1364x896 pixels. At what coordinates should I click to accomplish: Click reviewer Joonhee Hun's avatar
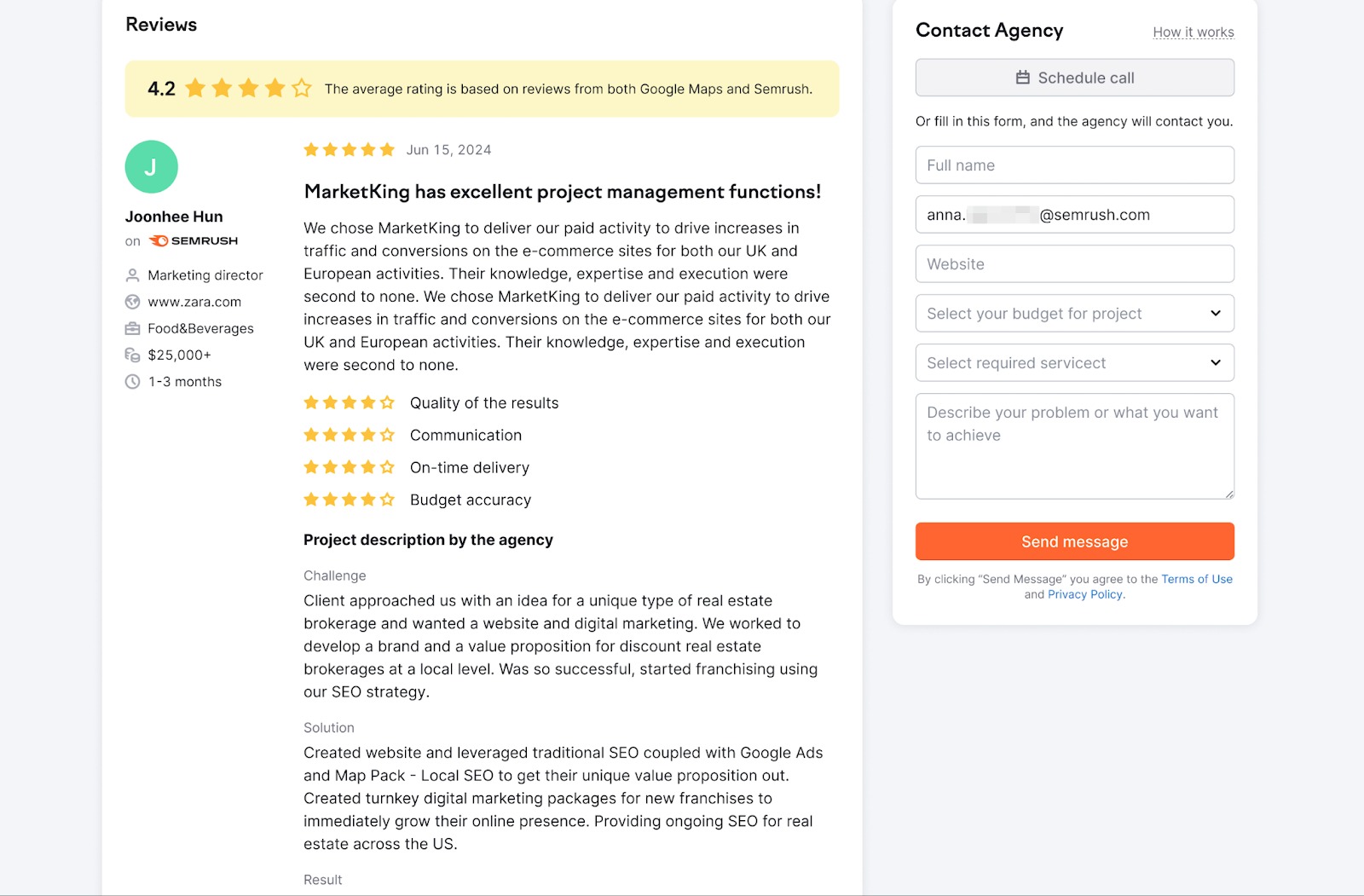153,167
